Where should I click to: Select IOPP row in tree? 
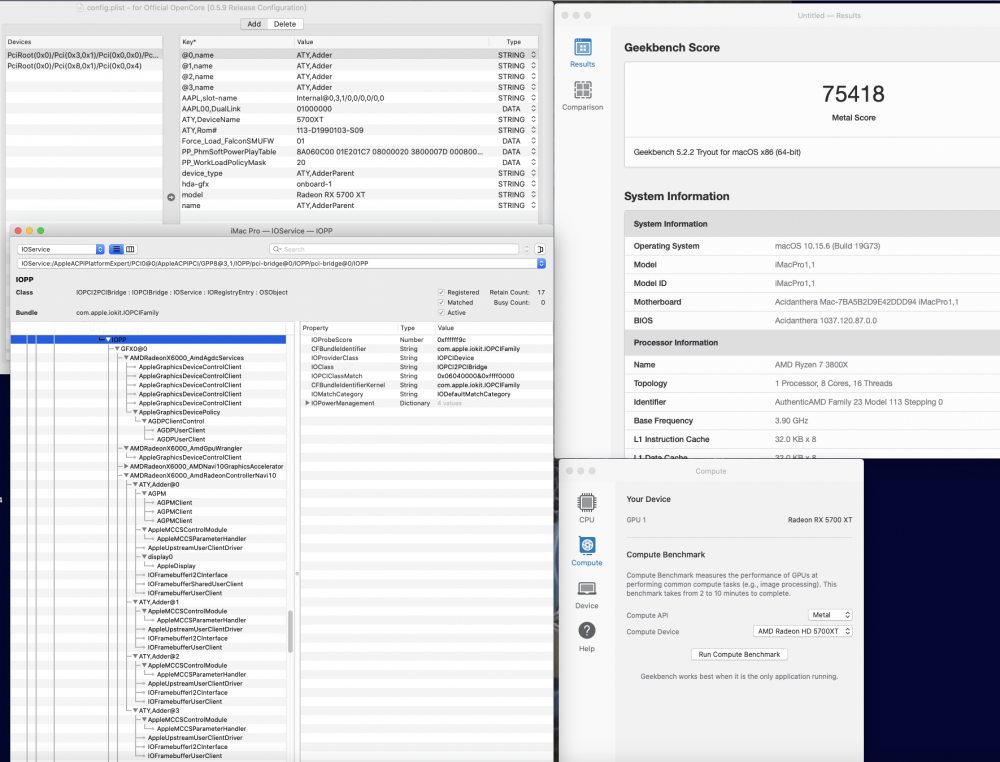tap(148, 339)
